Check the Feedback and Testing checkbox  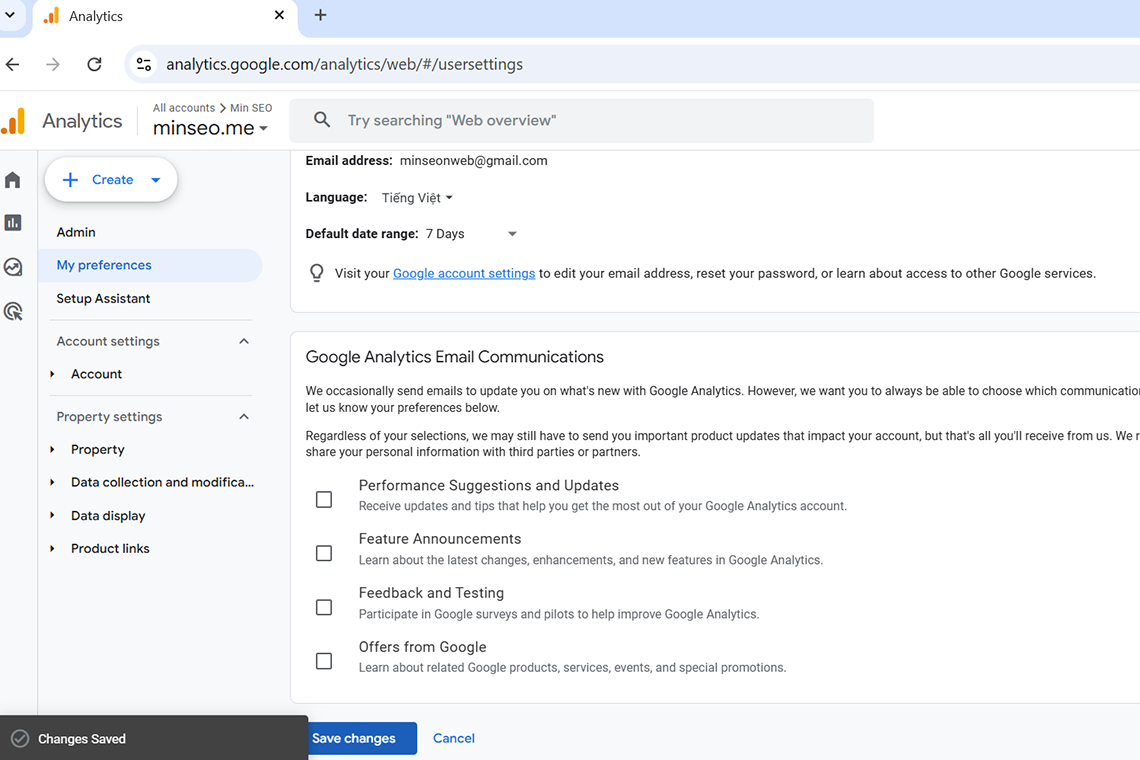(x=324, y=607)
